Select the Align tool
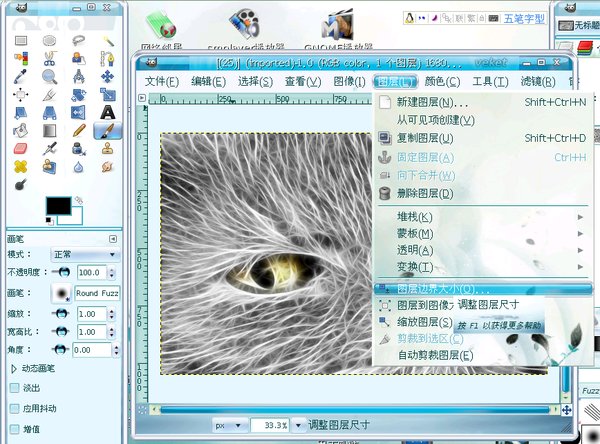 21,95
